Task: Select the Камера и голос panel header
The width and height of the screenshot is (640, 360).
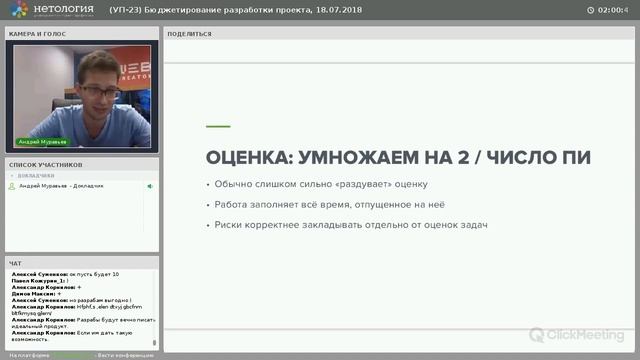Action: pos(82,34)
